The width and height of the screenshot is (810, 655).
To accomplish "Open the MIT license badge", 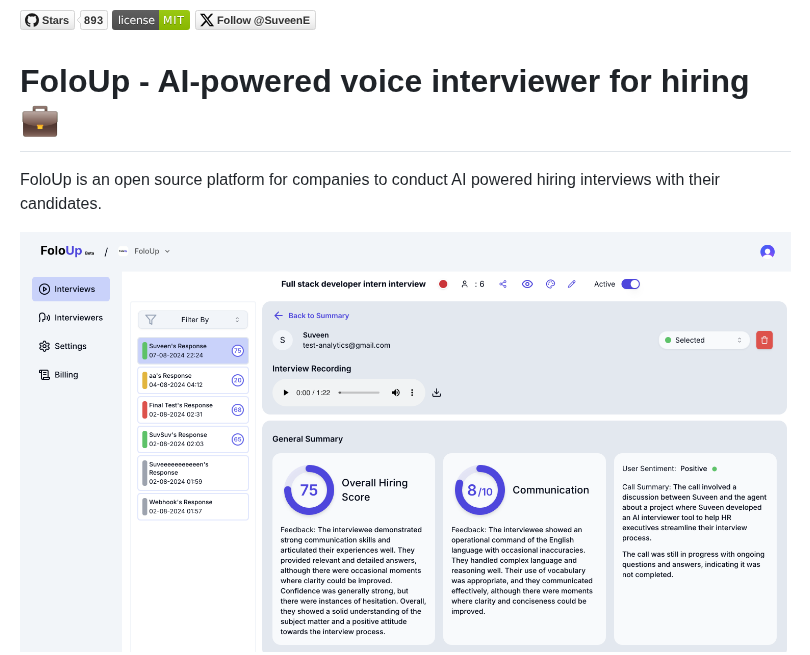I will (x=151, y=20).
